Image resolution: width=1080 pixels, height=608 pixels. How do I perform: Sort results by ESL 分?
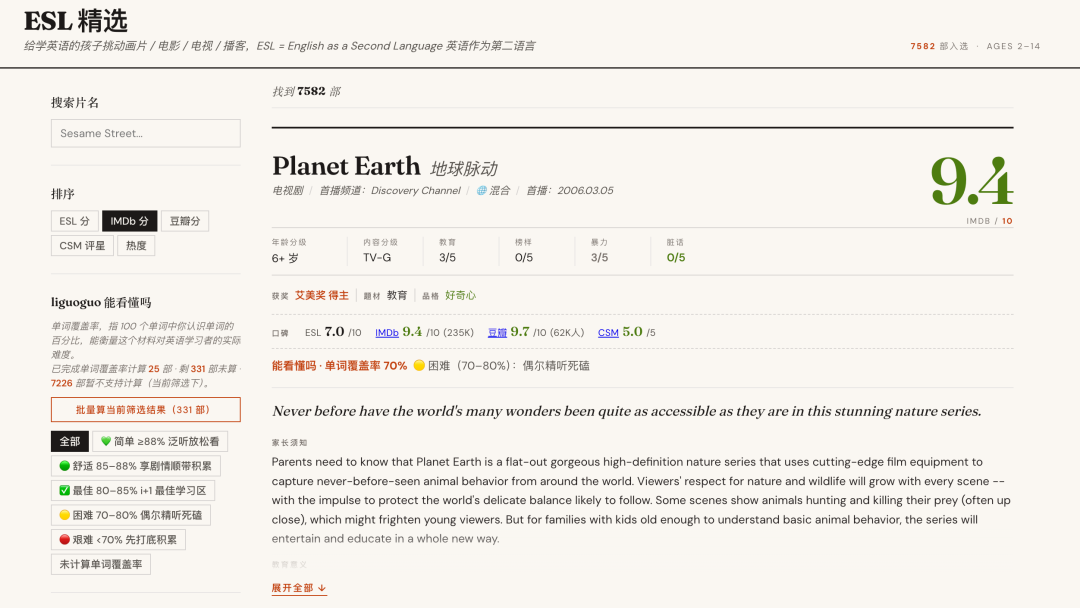pyautogui.click(x=74, y=221)
